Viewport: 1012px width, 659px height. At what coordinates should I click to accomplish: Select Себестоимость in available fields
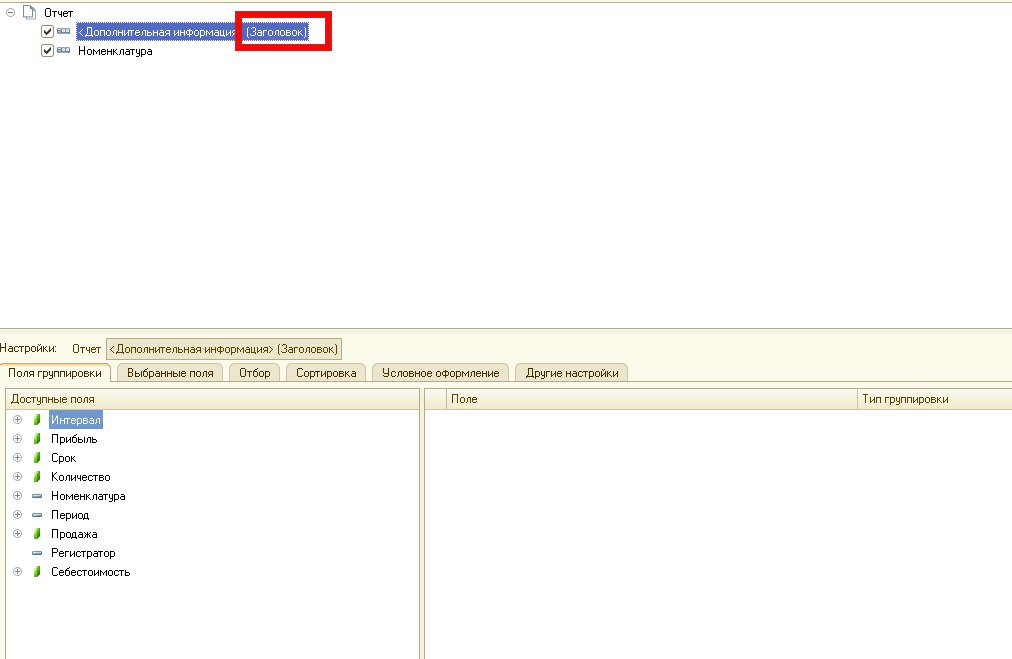tap(90, 573)
